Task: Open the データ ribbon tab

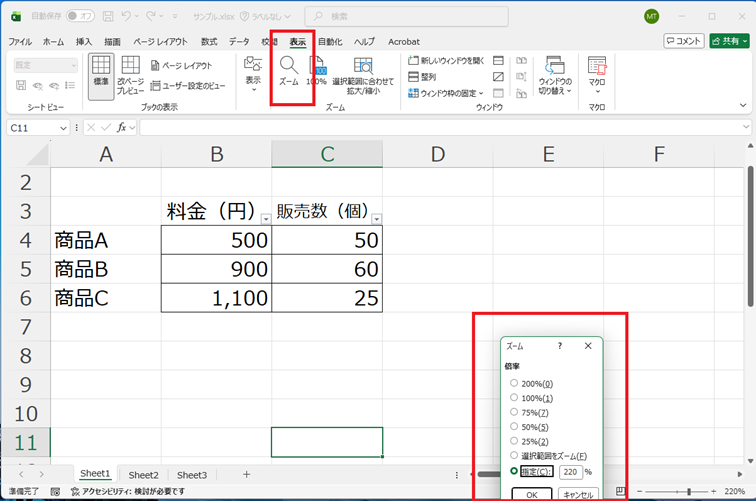Action: [x=239, y=42]
